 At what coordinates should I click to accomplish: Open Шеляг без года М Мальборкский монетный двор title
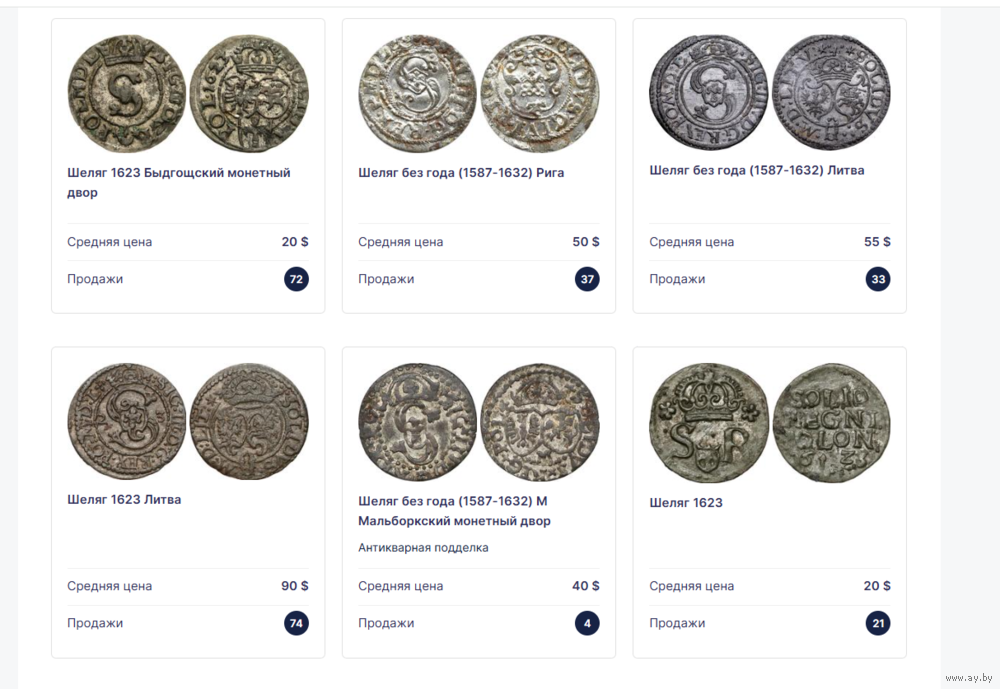pos(454,510)
